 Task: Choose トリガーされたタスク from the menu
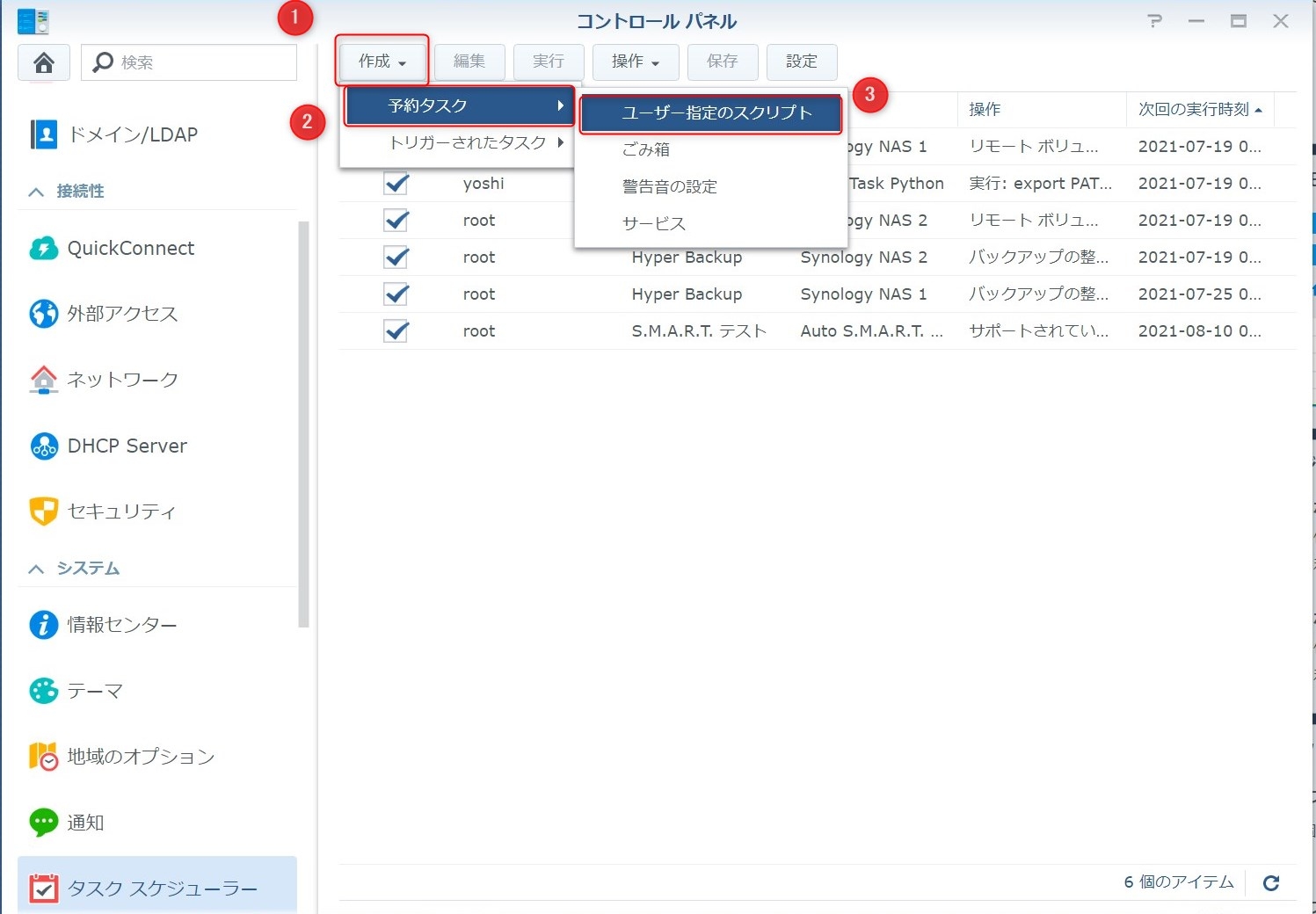467,142
